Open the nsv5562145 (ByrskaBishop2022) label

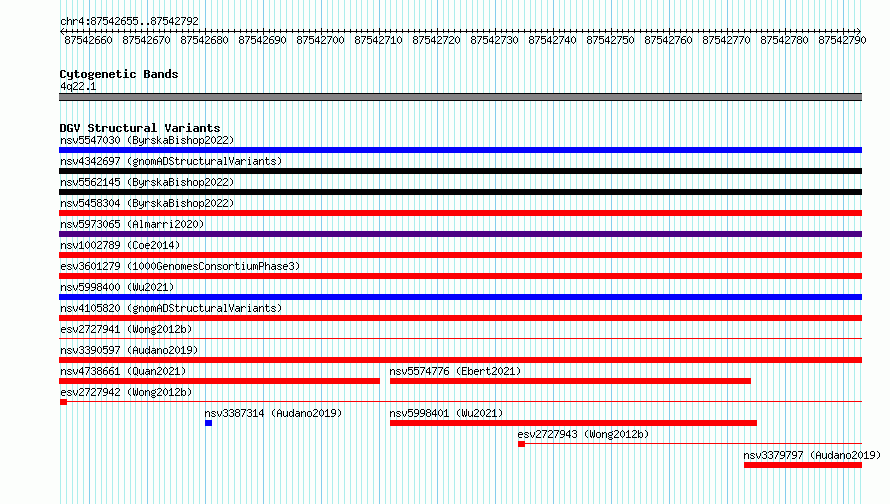pyautogui.click(x=147, y=182)
